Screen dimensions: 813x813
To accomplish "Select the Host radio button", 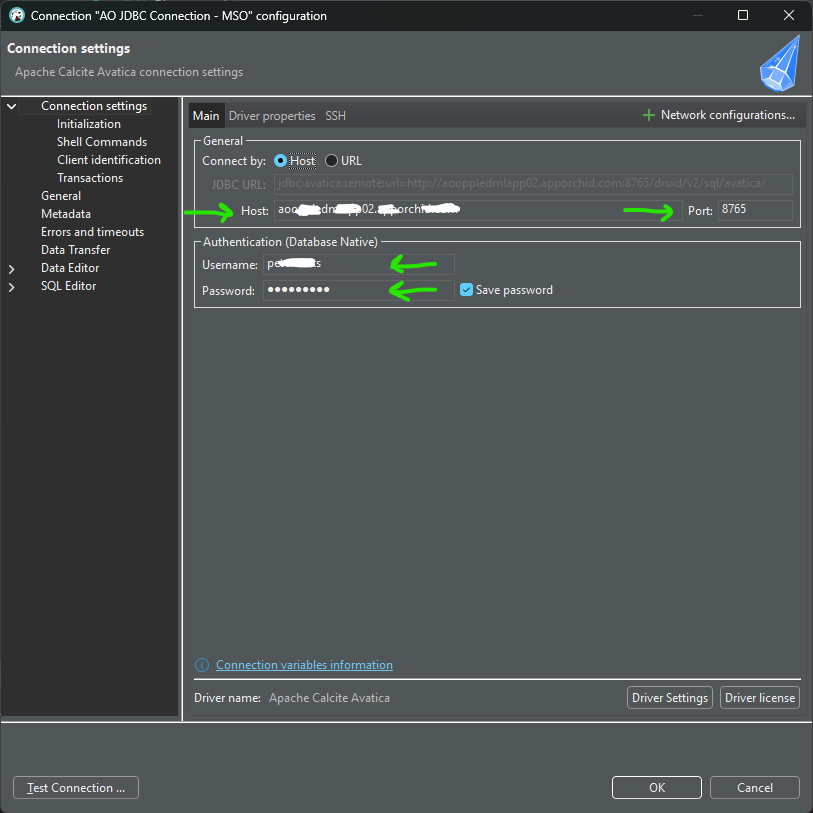I will coord(281,161).
